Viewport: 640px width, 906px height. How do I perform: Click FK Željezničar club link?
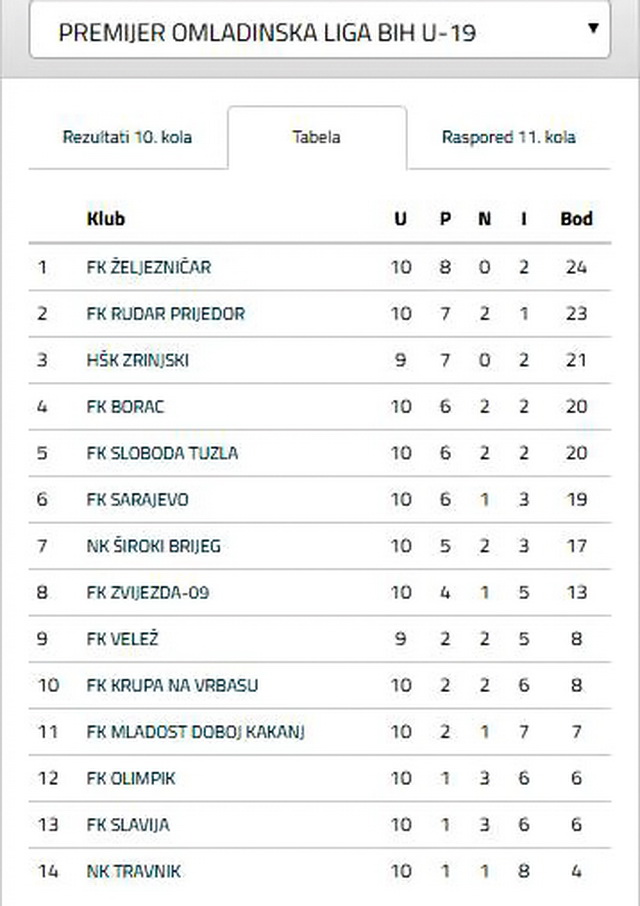pos(149,268)
